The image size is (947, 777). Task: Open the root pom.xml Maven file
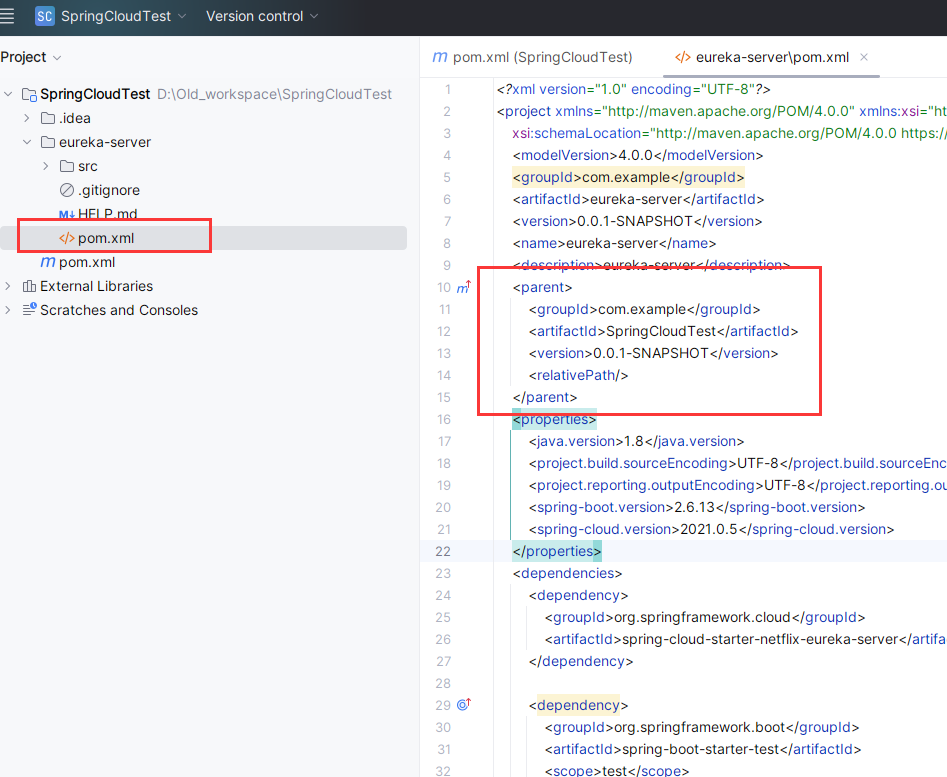(86, 262)
